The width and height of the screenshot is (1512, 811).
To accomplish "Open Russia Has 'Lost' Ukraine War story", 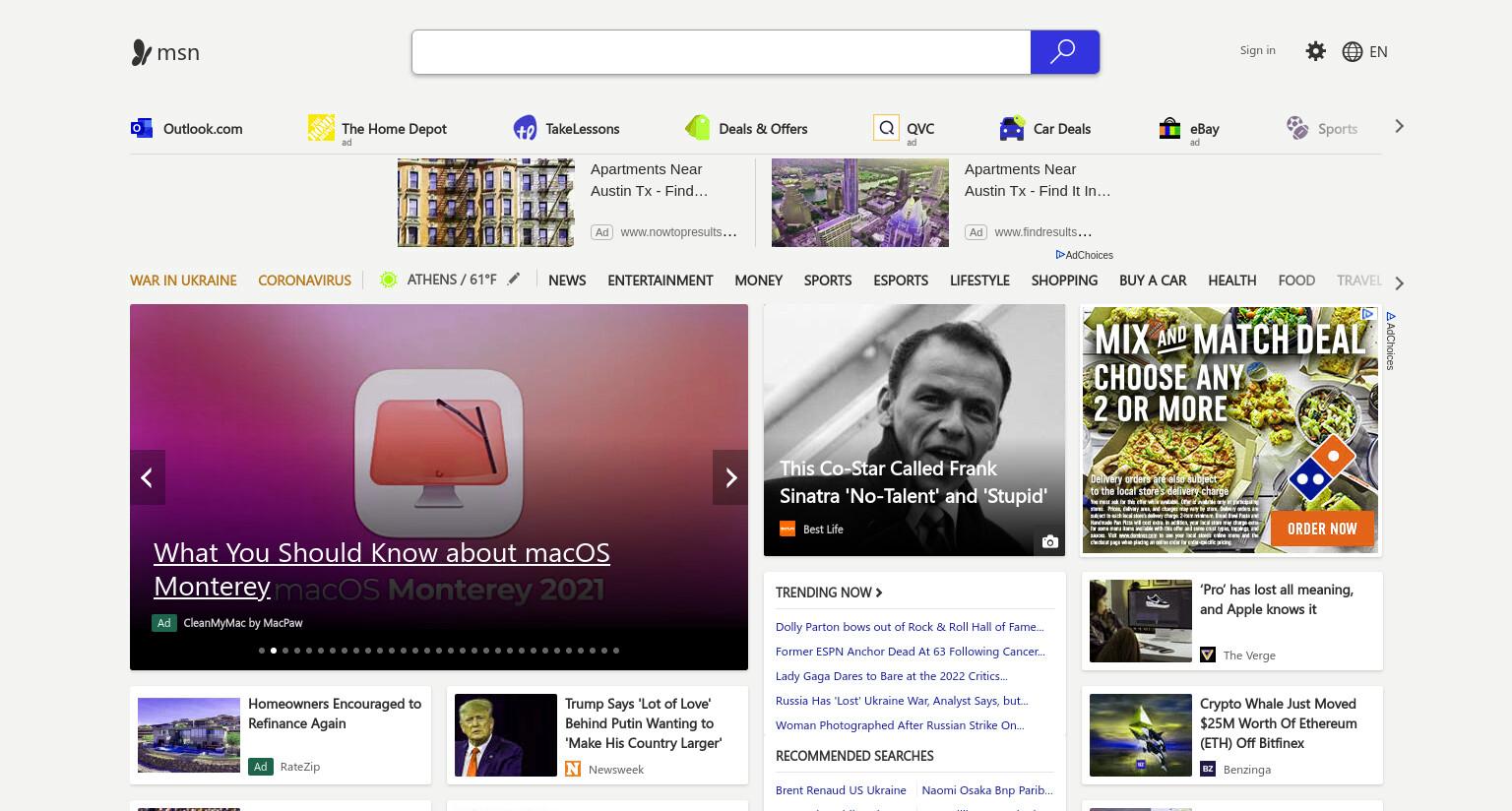I will coord(902,701).
